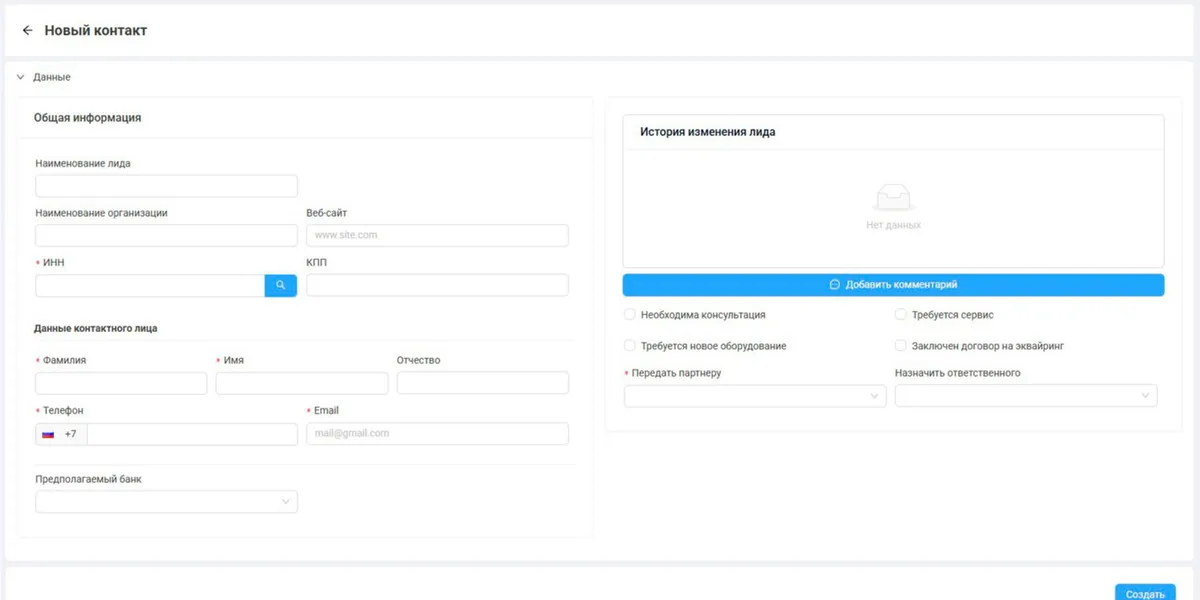The image size is (1200, 600).
Task: Open the Russian flag country code selector
Action: click(60, 434)
